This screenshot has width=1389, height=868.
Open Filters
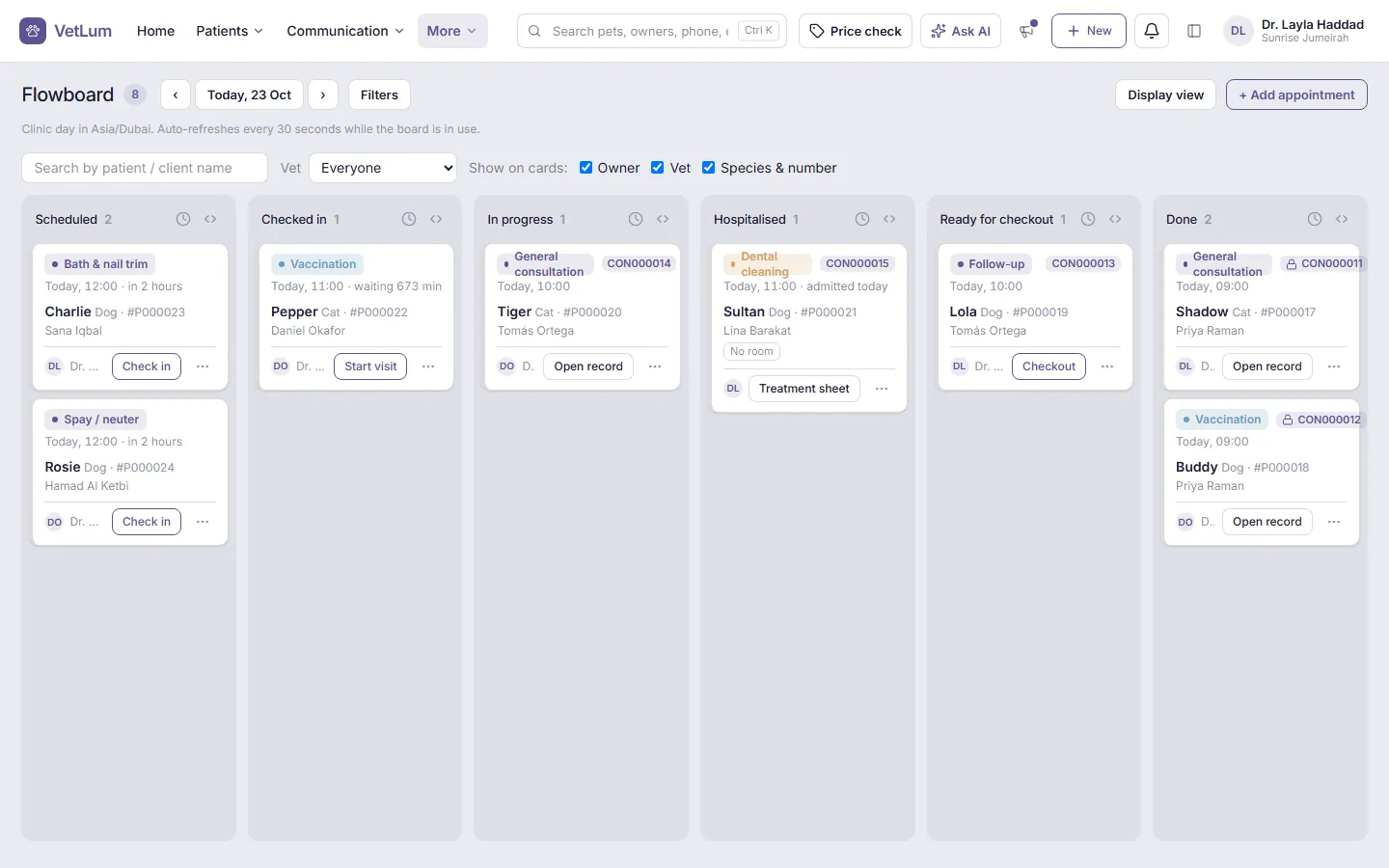(x=379, y=95)
